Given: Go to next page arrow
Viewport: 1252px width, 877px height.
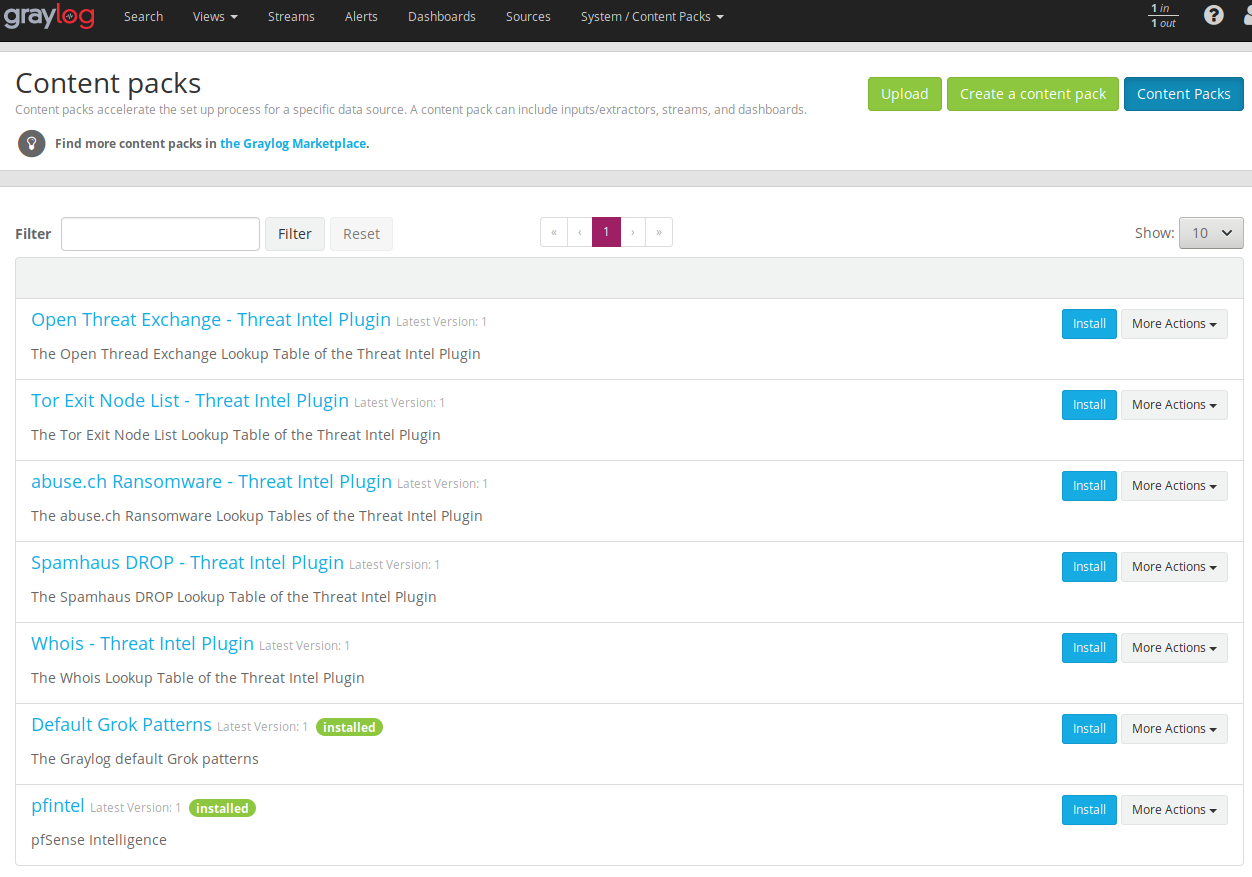Looking at the screenshot, I should 633,232.
